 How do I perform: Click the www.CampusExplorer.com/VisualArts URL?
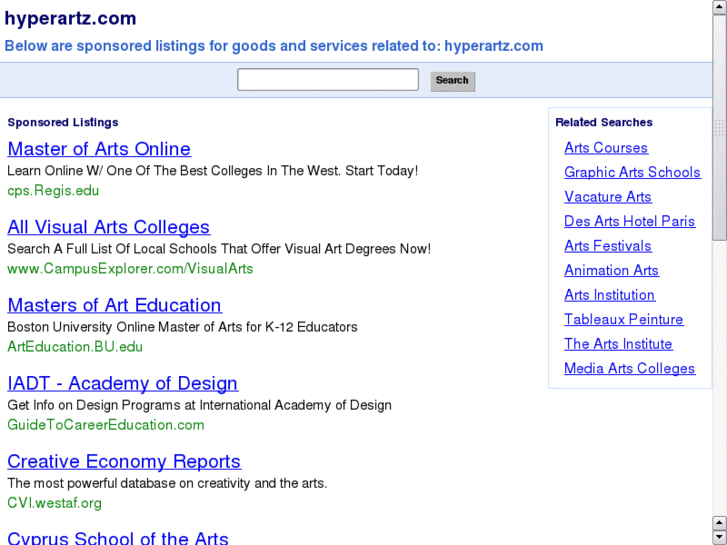pyautogui.click(x=130, y=269)
